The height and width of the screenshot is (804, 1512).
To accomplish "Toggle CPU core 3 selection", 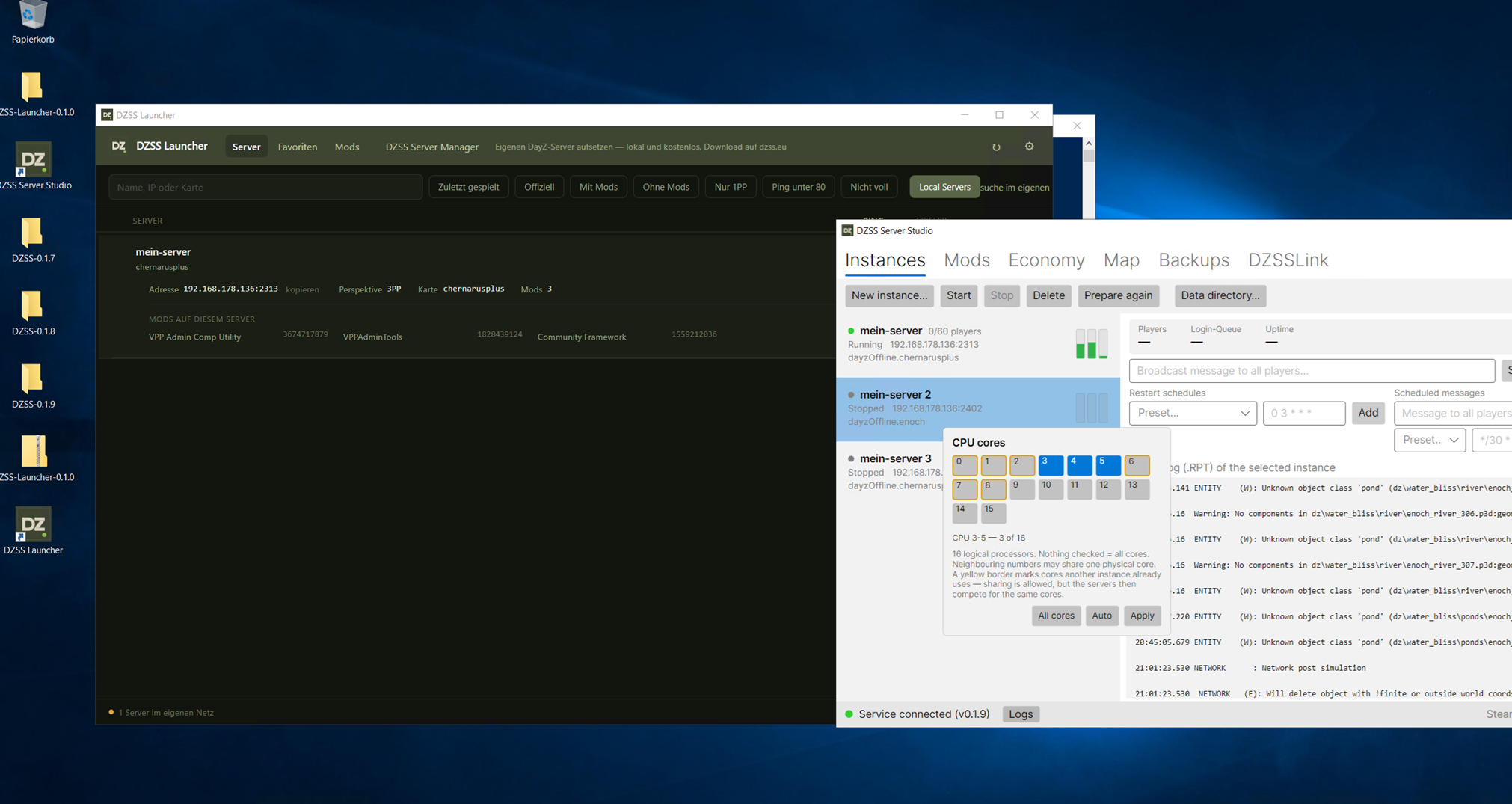I will click(1051, 465).
